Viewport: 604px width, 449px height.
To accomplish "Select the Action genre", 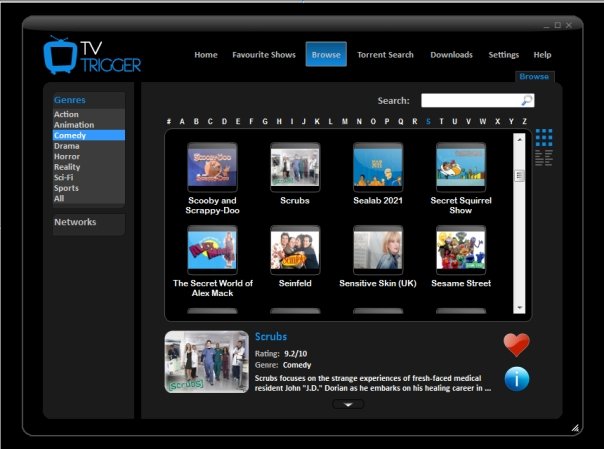I will (89, 114).
